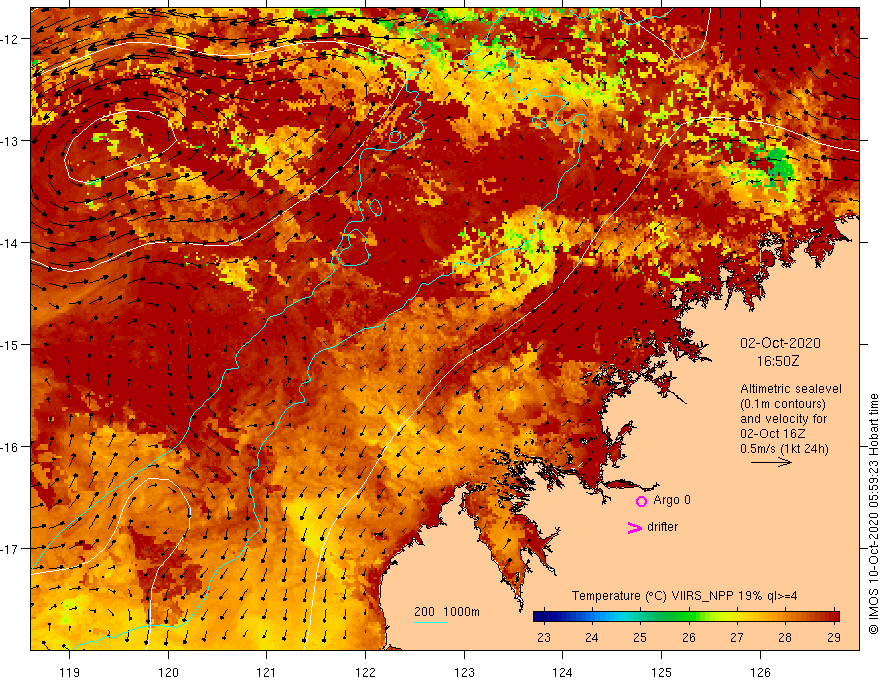Click the longitude label 119
Screen dimensions: 880x680
tap(70, 672)
